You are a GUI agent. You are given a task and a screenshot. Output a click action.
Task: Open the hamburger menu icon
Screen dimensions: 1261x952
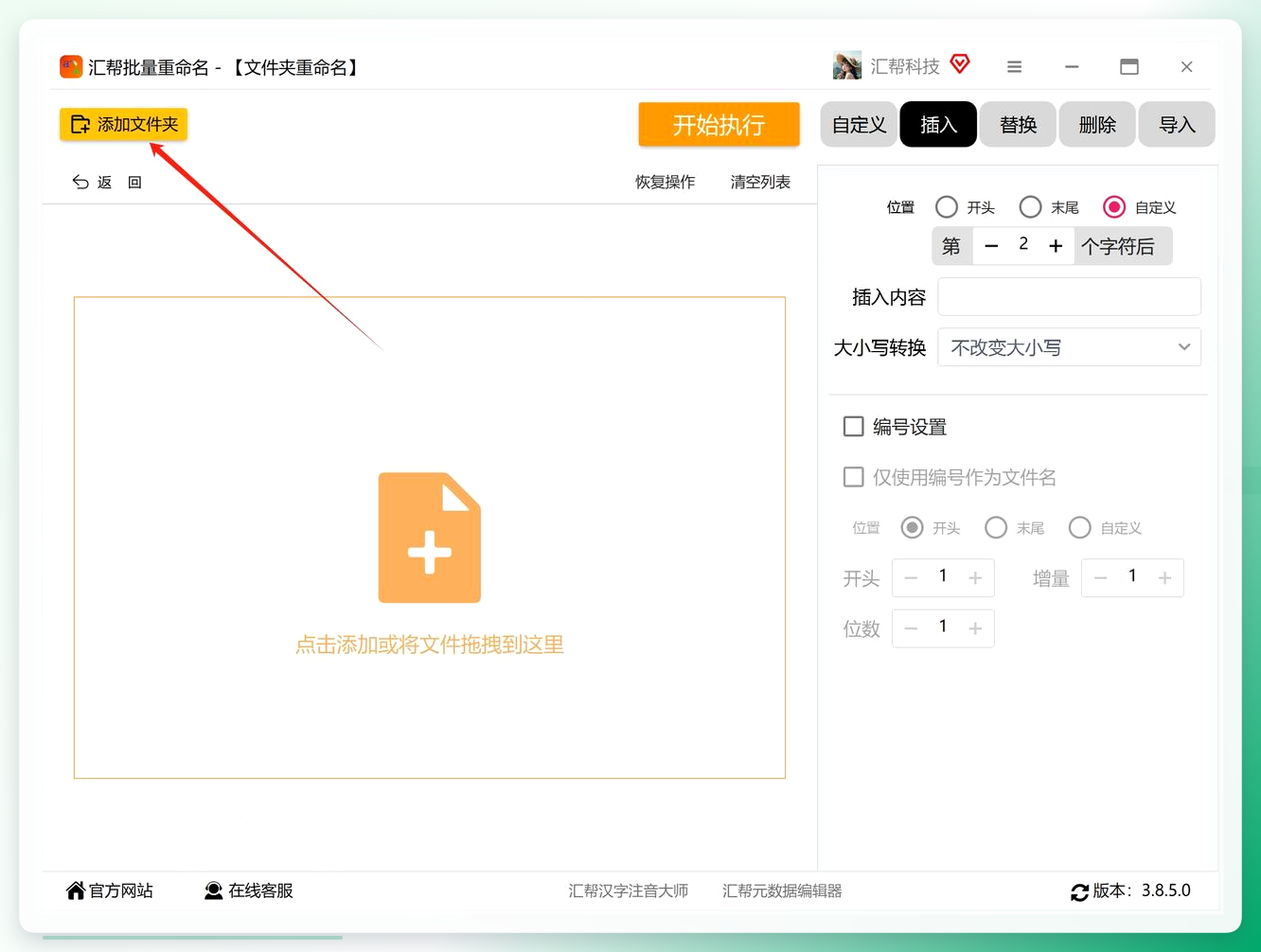point(1014,67)
